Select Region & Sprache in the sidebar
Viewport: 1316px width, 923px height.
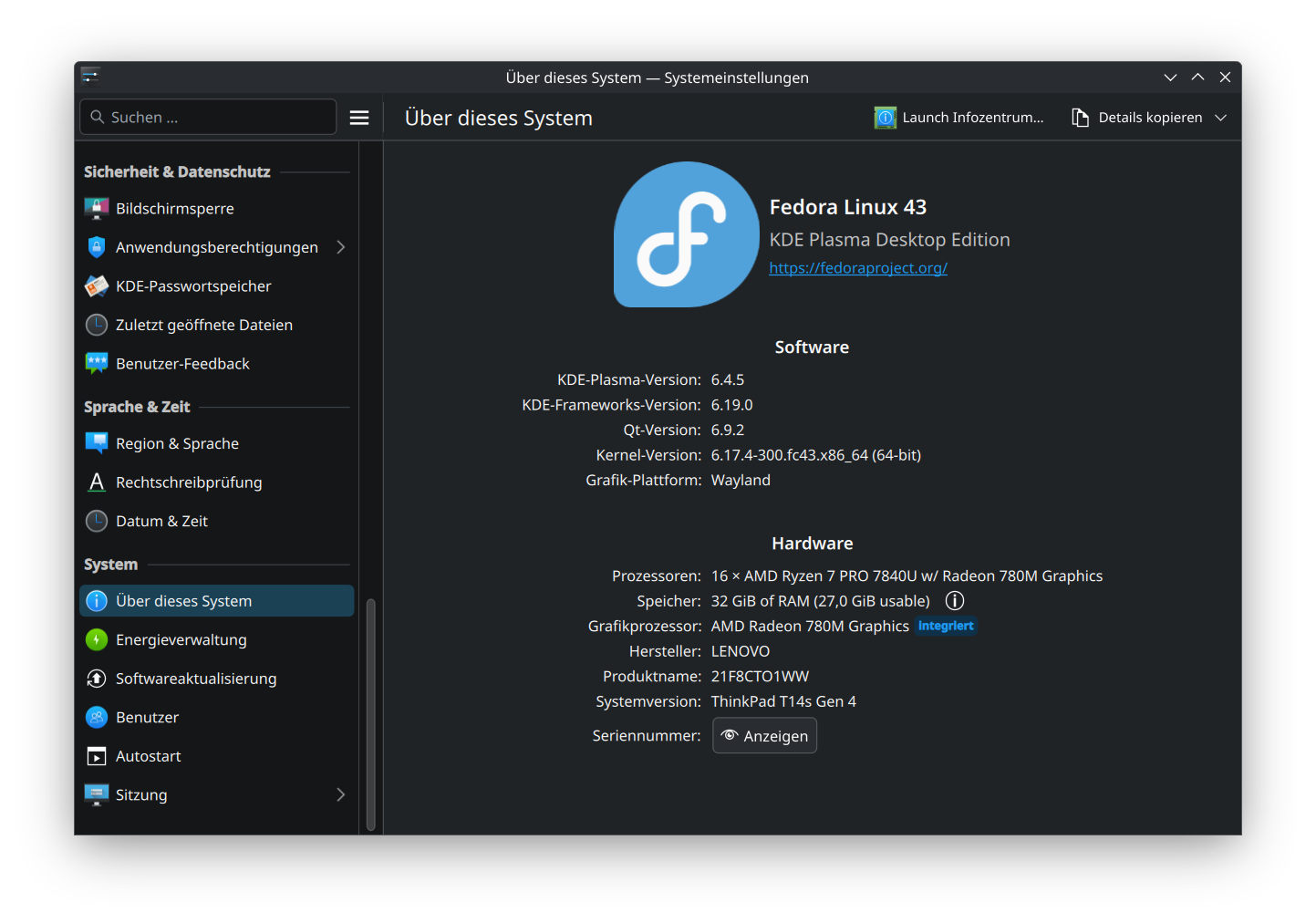click(x=177, y=444)
